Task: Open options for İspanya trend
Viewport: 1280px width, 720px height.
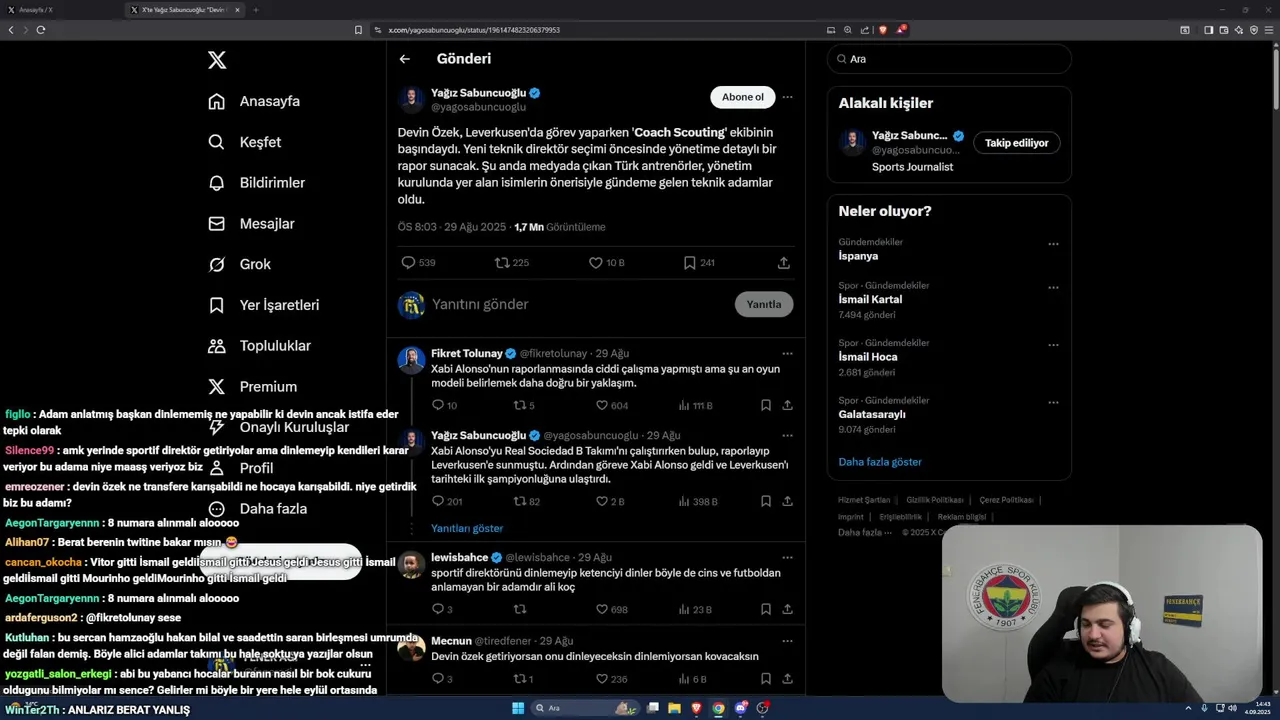Action: tap(1053, 244)
